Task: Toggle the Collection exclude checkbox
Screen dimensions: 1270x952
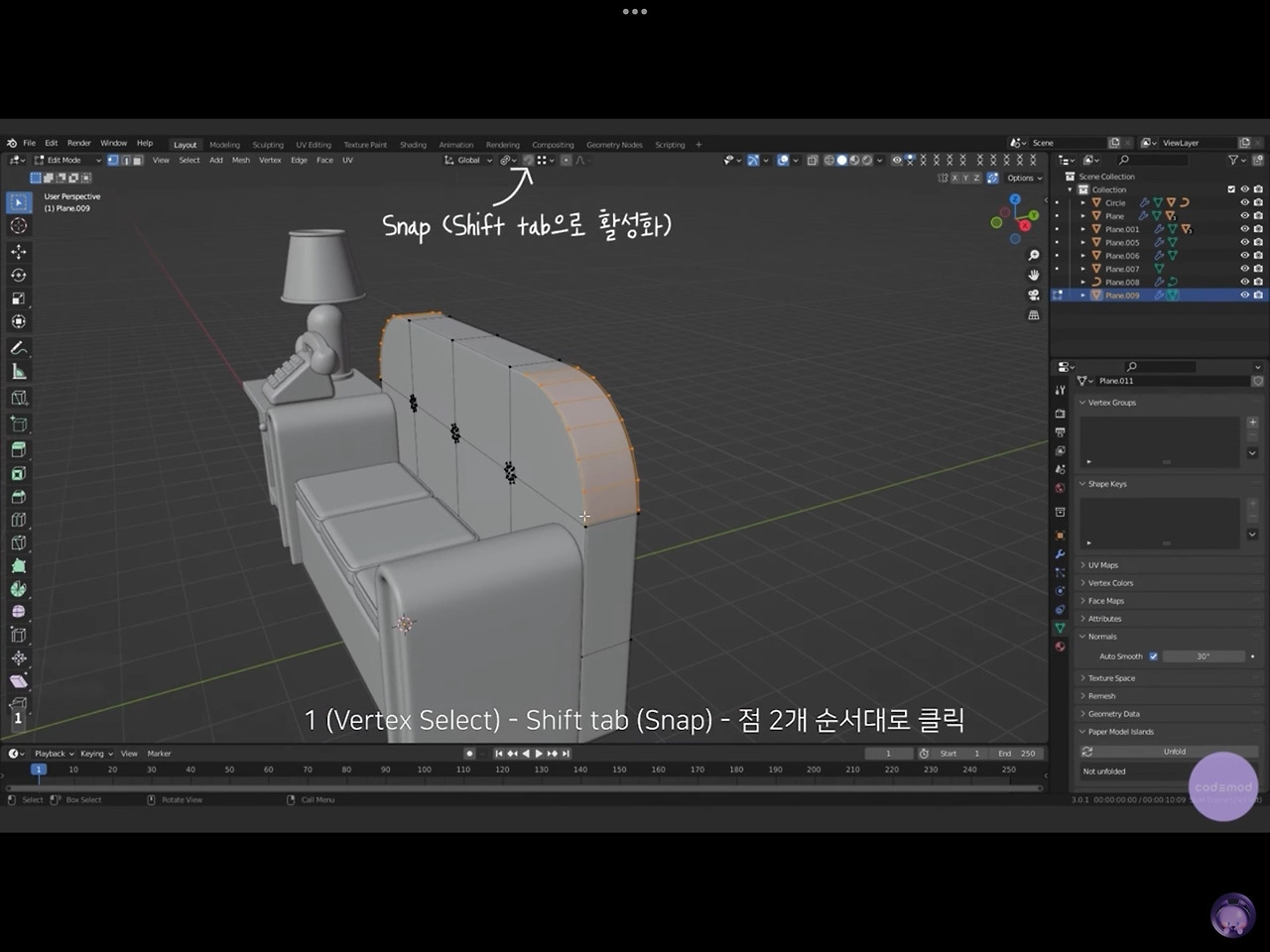Action: [1231, 189]
